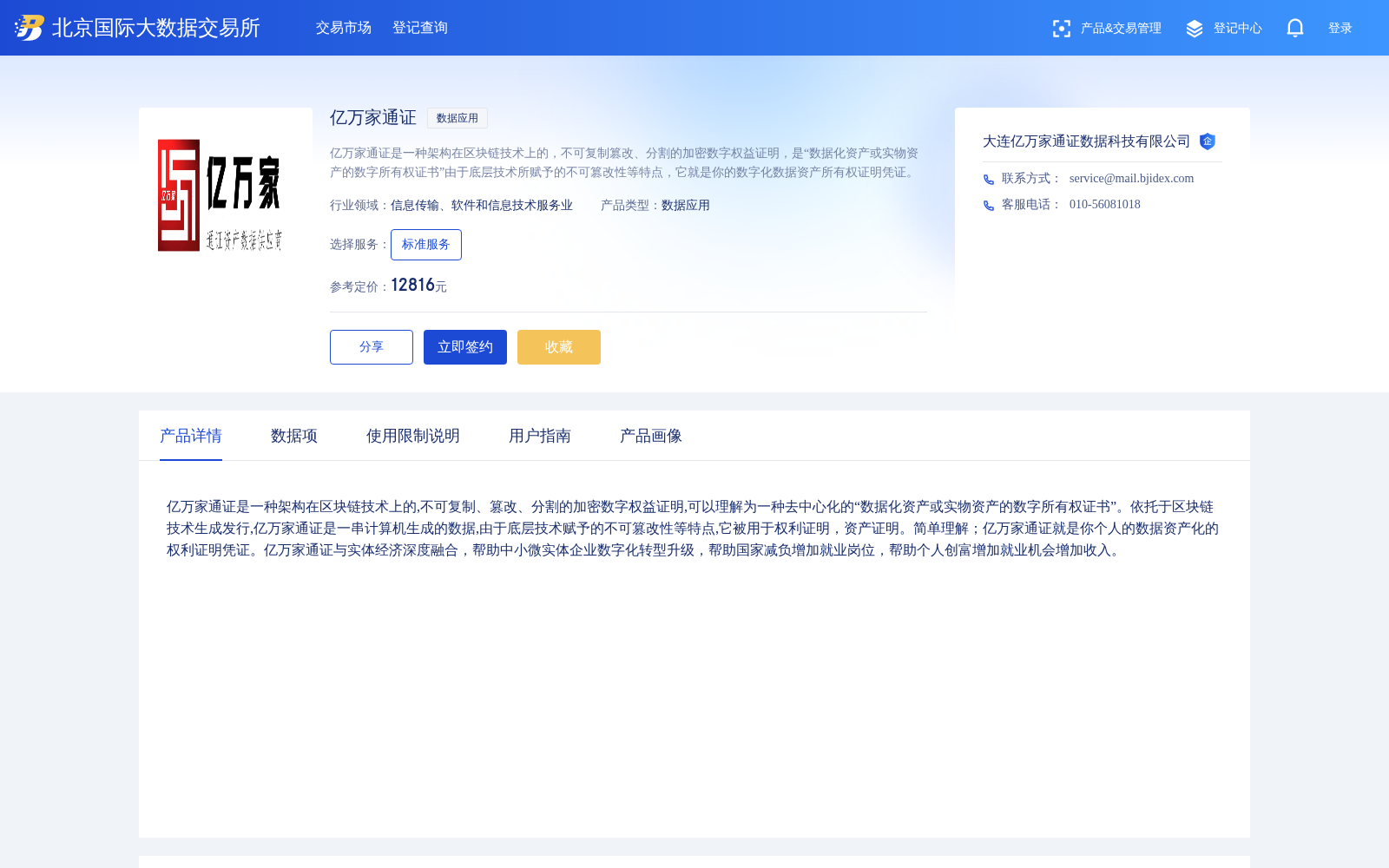Click the 登录 link
Viewport: 1389px width, 868px height.
pos(1340,29)
